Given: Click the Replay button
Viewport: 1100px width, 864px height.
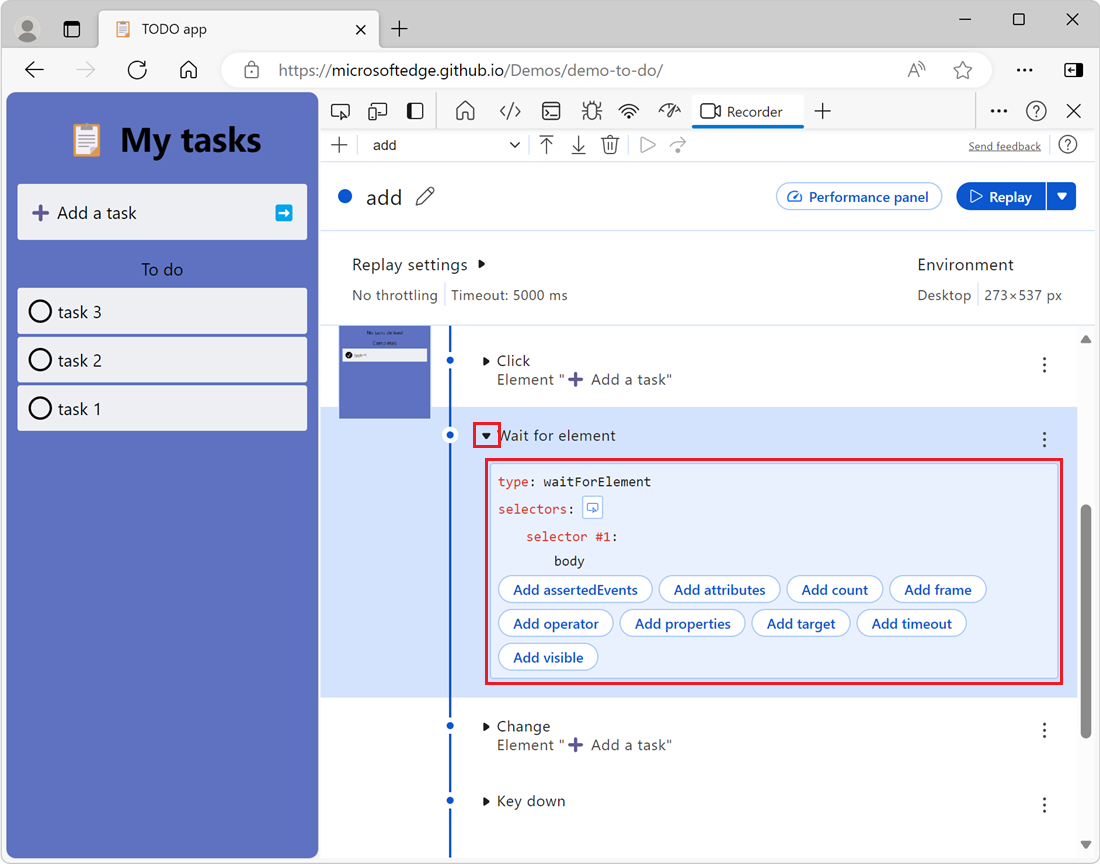Looking at the screenshot, I should (1000, 196).
